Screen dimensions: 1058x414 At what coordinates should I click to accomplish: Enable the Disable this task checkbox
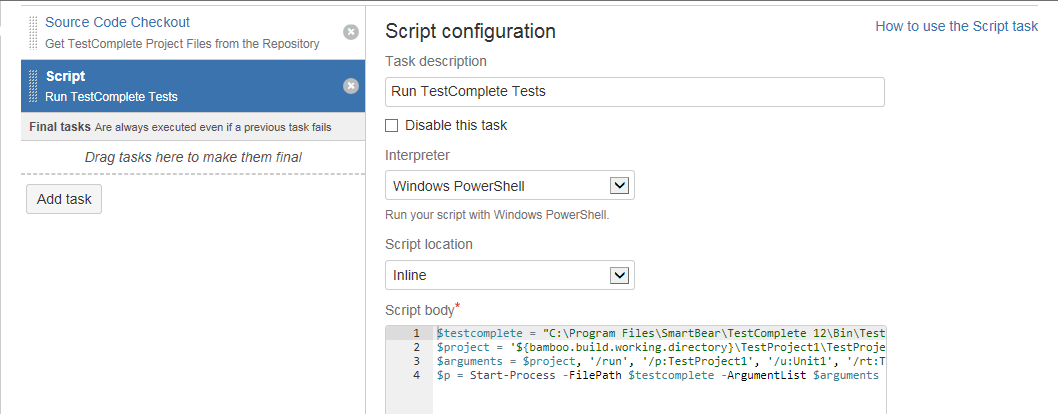click(392, 126)
